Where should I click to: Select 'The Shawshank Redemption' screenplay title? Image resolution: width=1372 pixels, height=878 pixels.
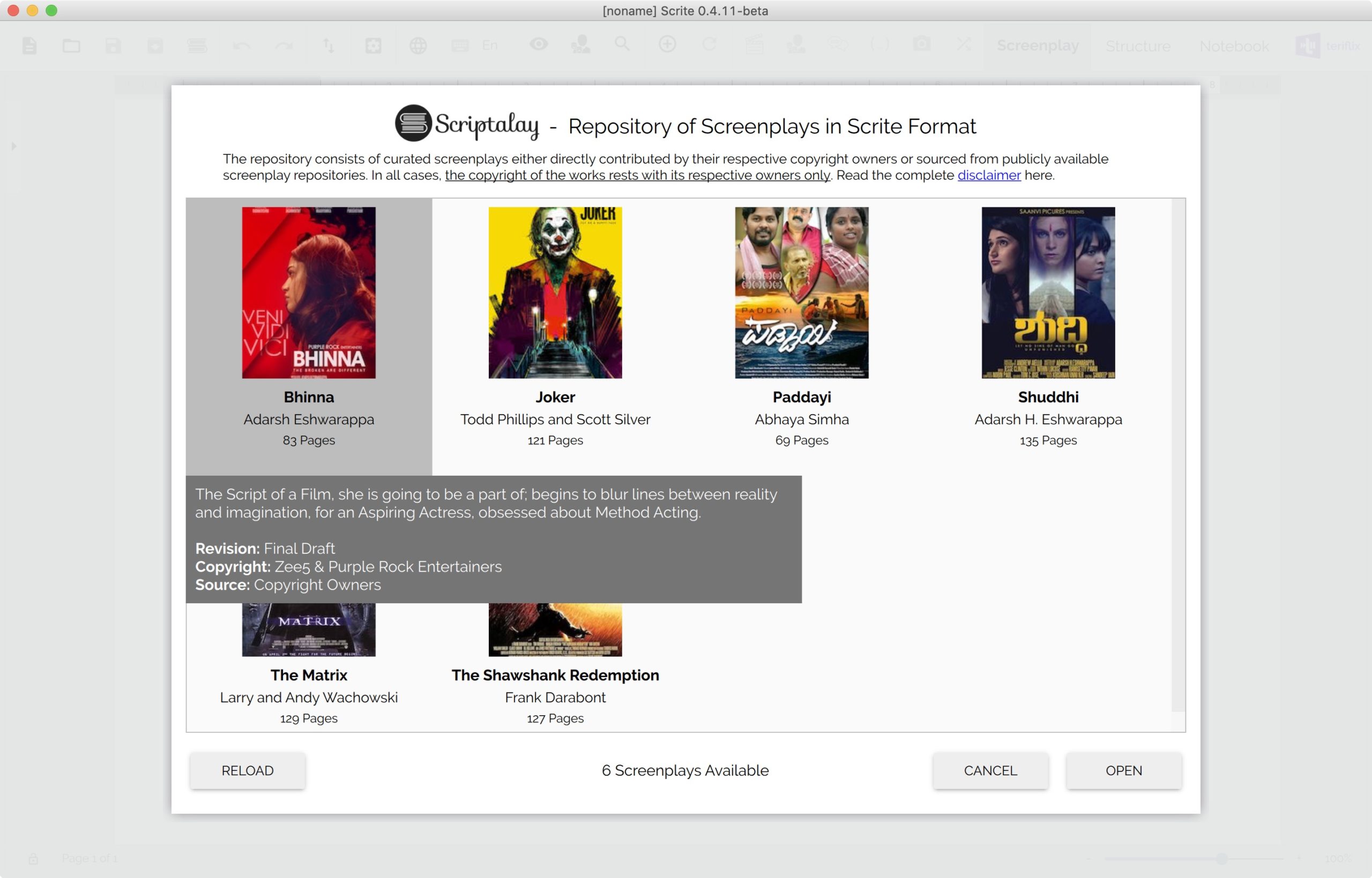(x=555, y=675)
